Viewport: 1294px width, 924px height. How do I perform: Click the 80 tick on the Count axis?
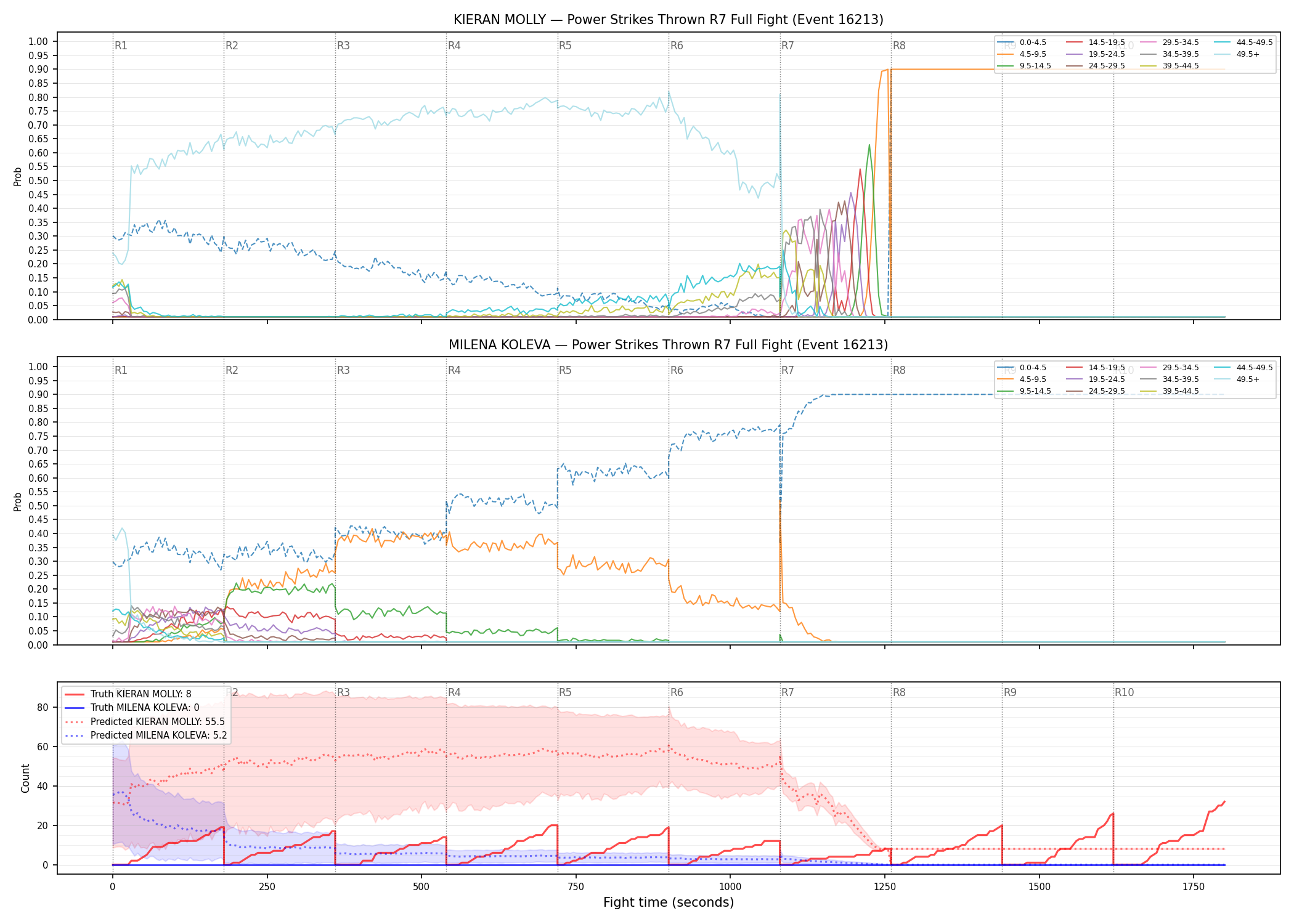point(42,707)
